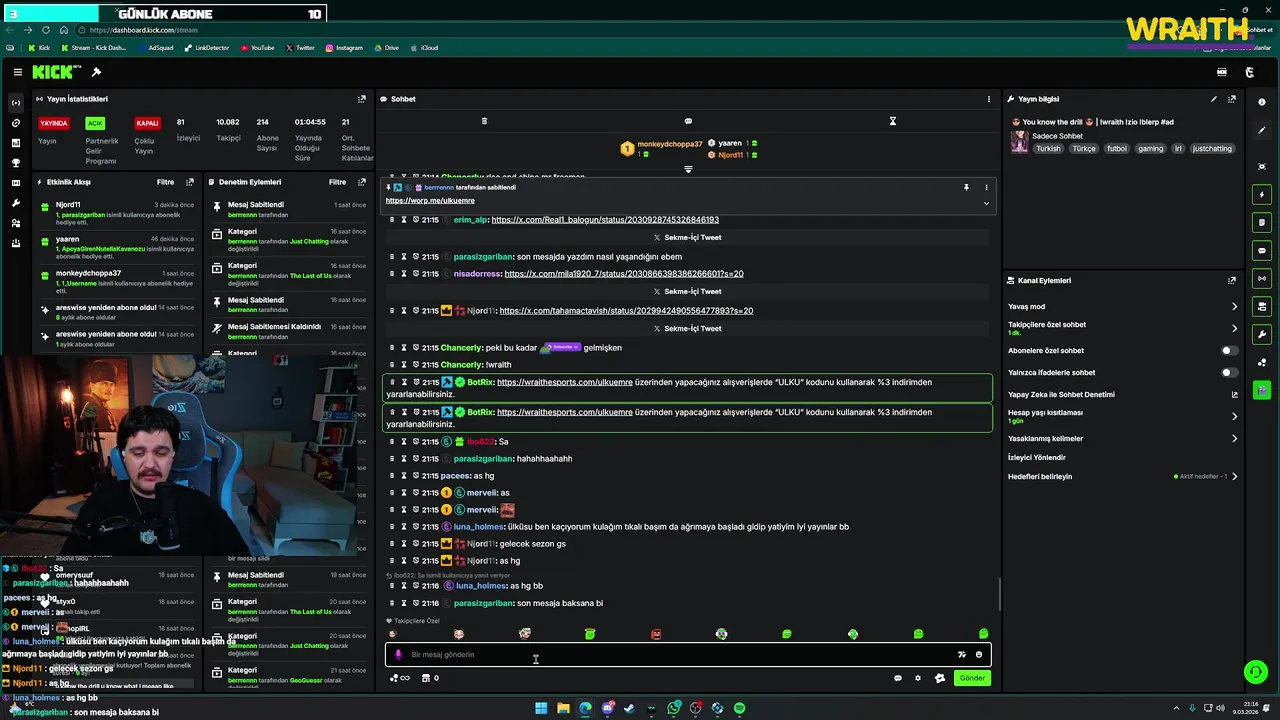This screenshot has height=720, width=1280.
Task: Select the justchatting tag chip
Action: point(1212,148)
